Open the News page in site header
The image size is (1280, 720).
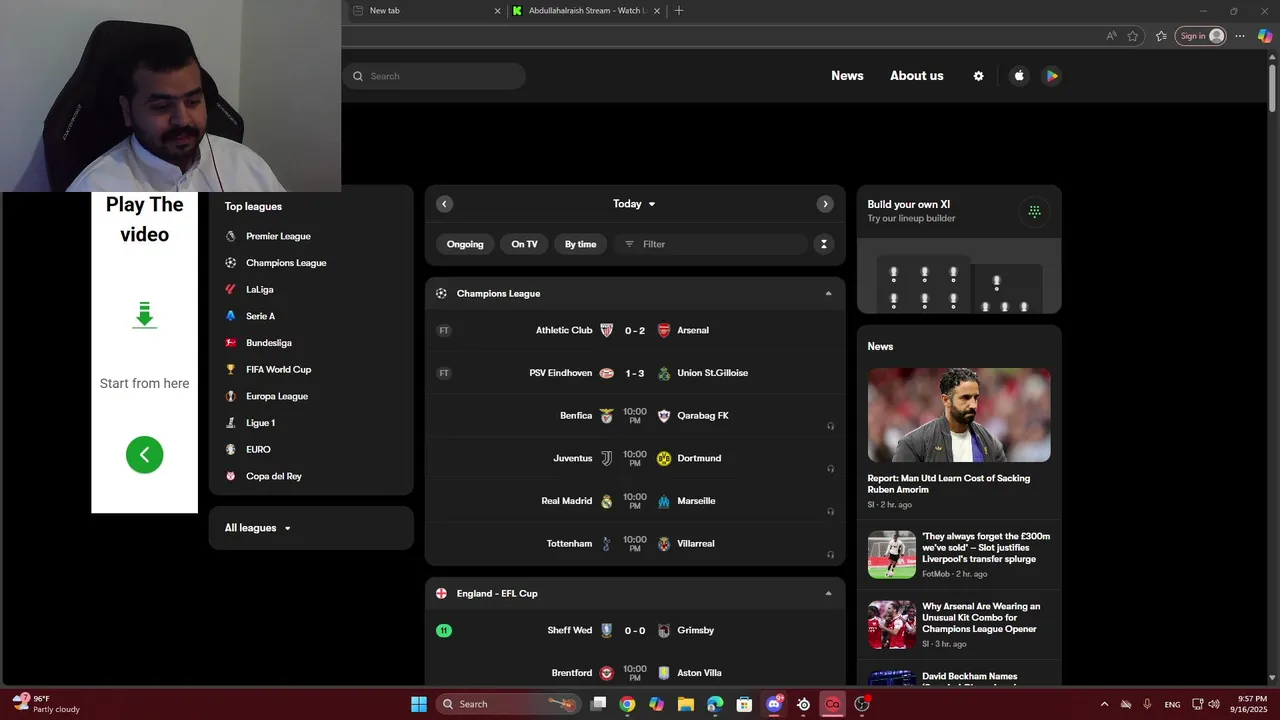pyautogui.click(x=847, y=76)
